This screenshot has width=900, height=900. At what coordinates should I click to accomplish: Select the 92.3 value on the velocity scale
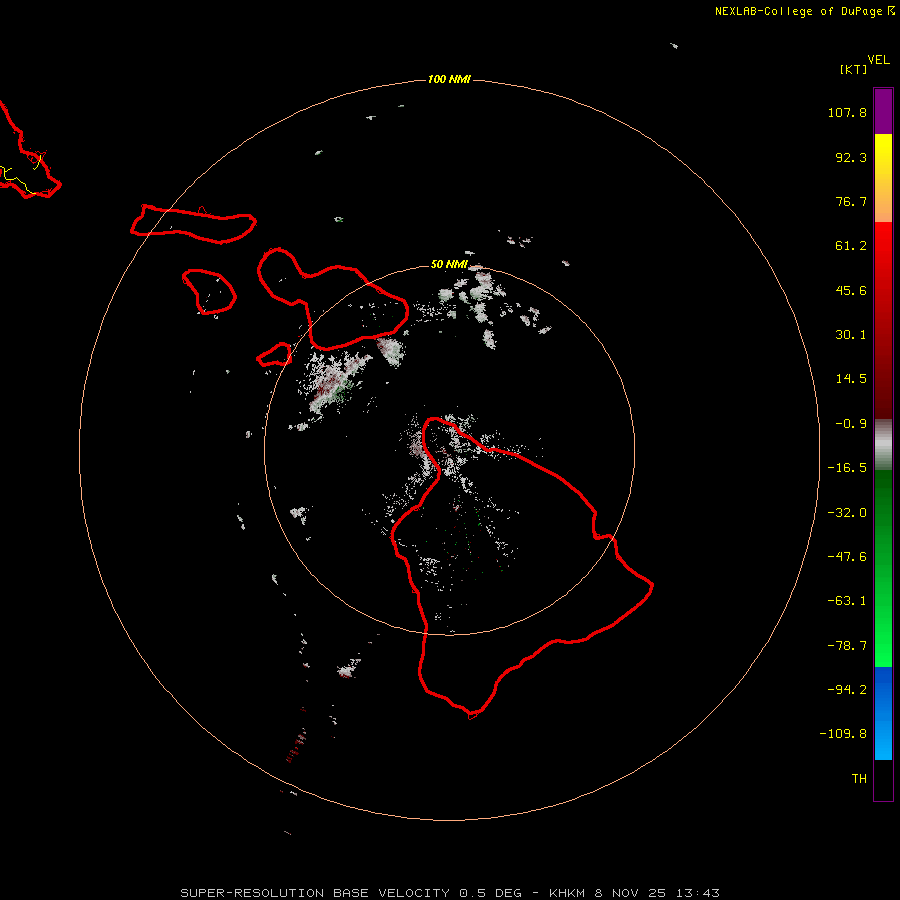click(x=851, y=157)
